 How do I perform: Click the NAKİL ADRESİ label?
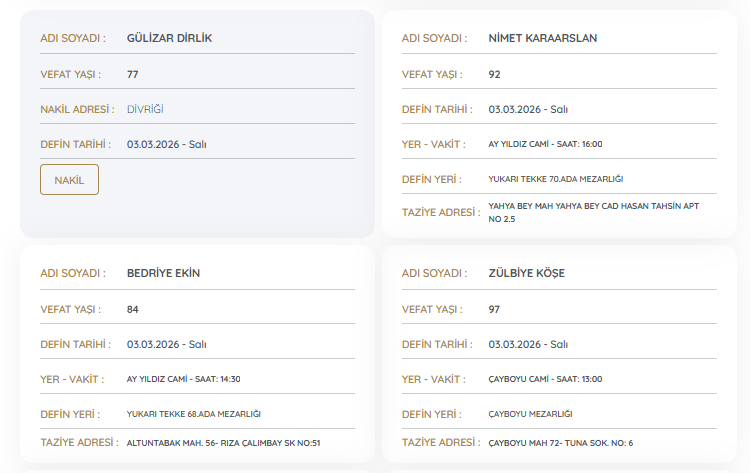click(75, 109)
